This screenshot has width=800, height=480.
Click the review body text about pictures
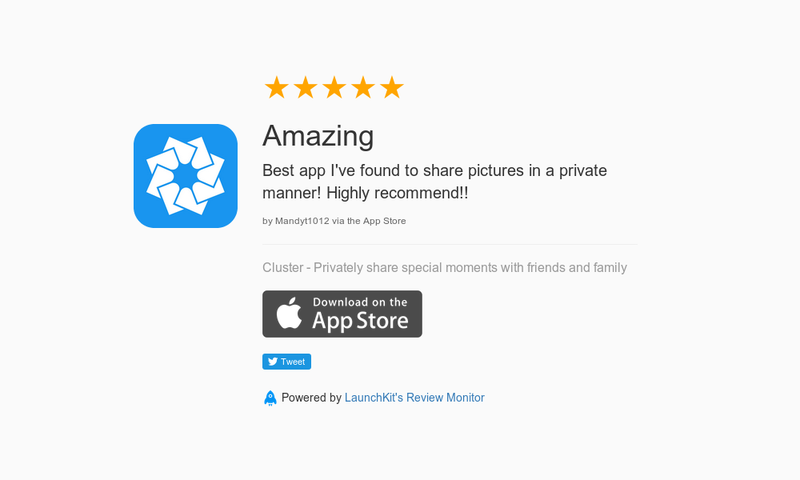click(x=434, y=182)
